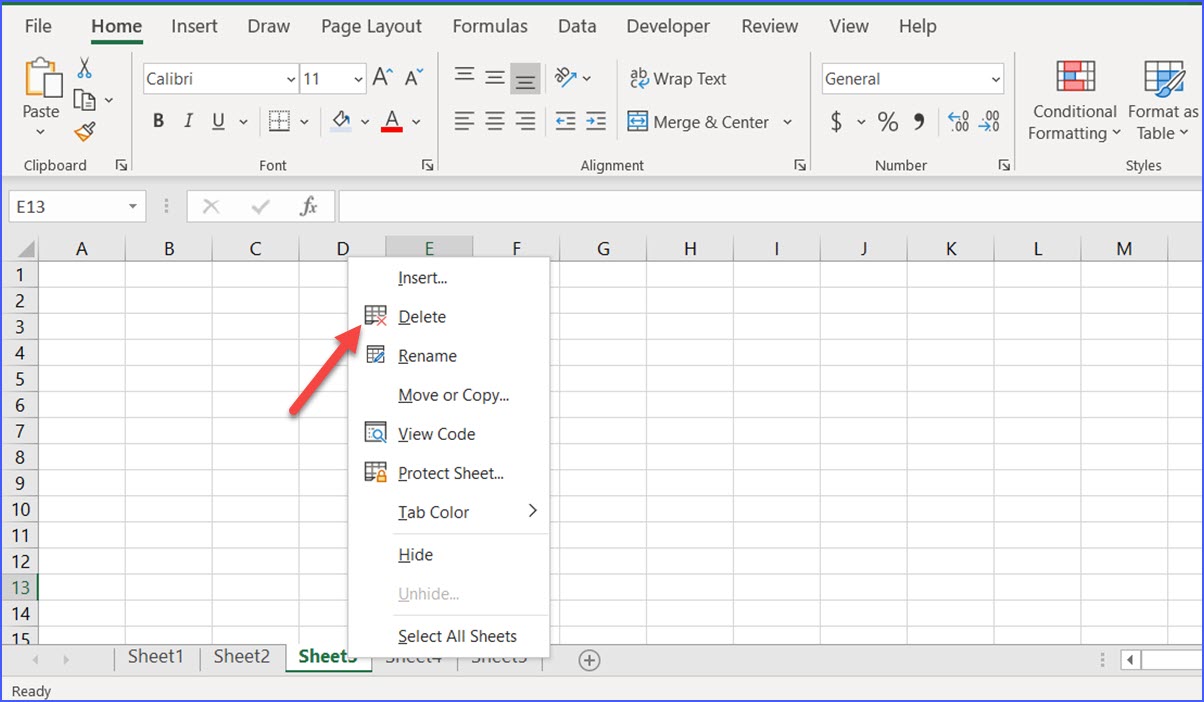Toggle Italic formatting
The height and width of the screenshot is (702, 1204).
pyautogui.click(x=188, y=122)
